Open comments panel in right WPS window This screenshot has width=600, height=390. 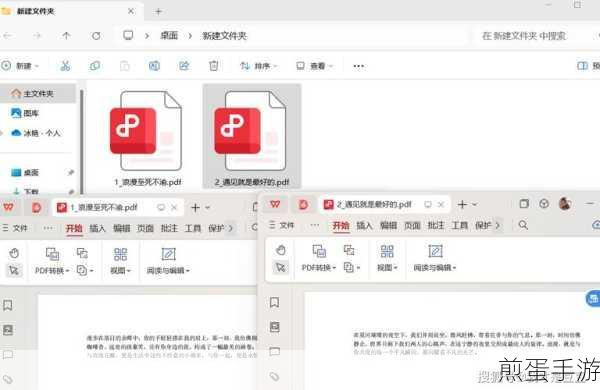[x=274, y=352]
